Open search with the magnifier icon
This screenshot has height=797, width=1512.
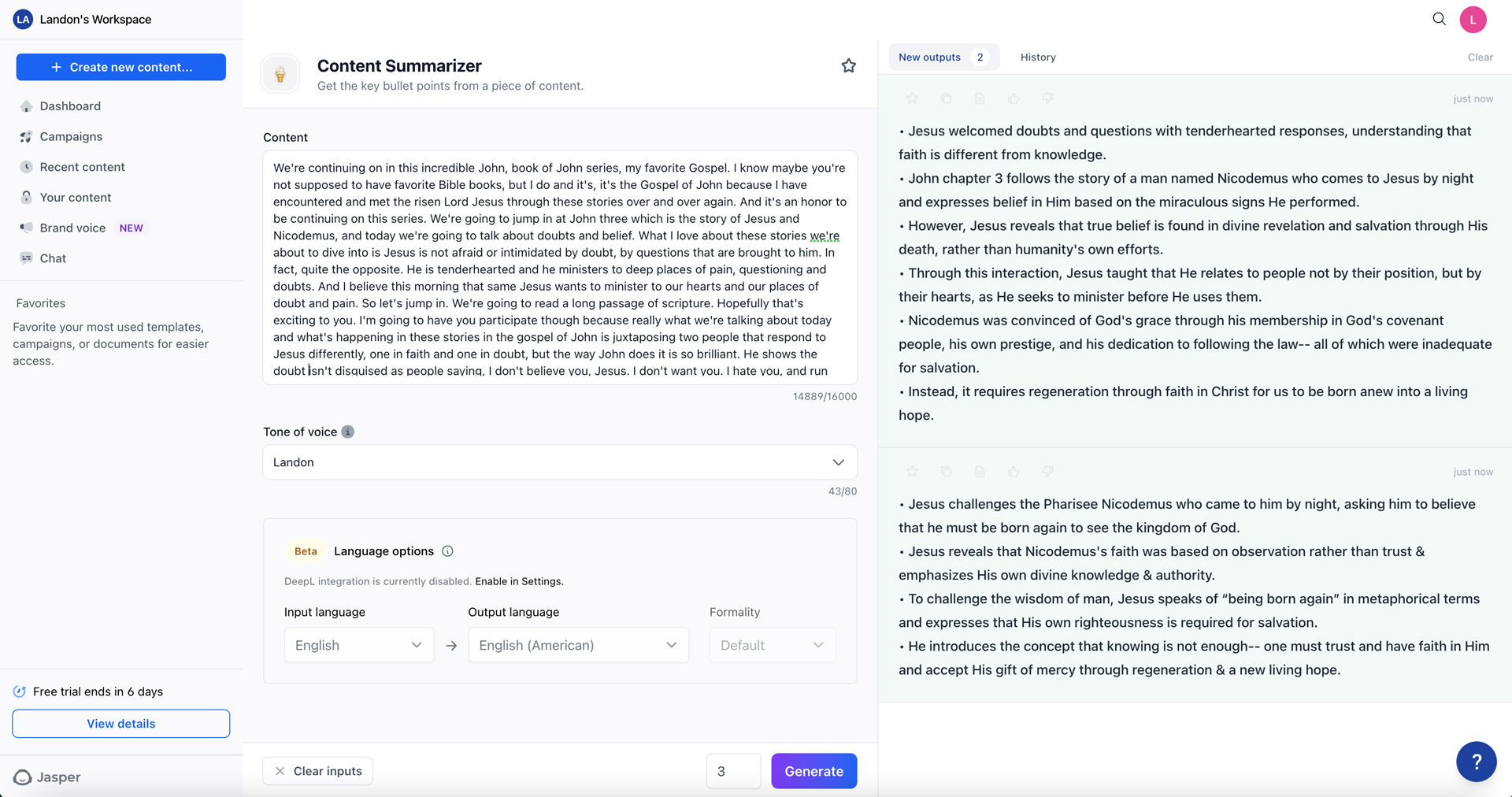(1439, 19)
